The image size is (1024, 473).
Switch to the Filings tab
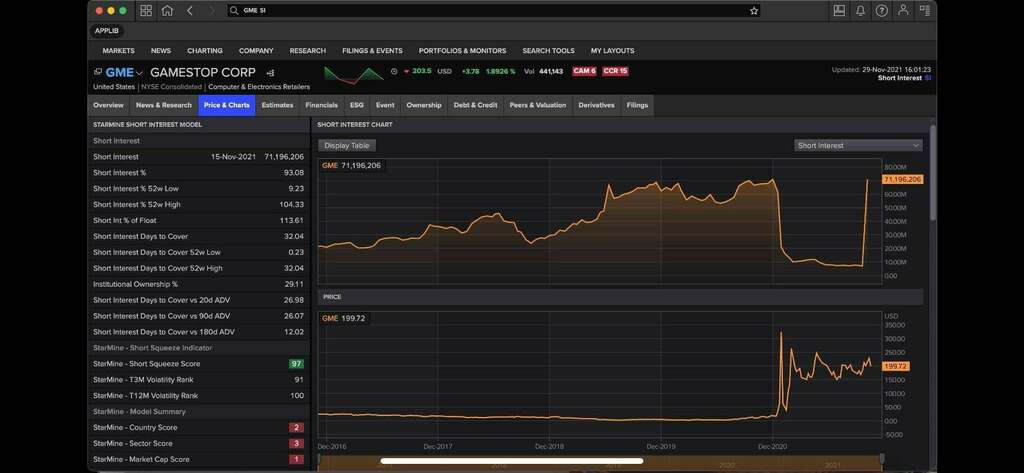(637, 105)
